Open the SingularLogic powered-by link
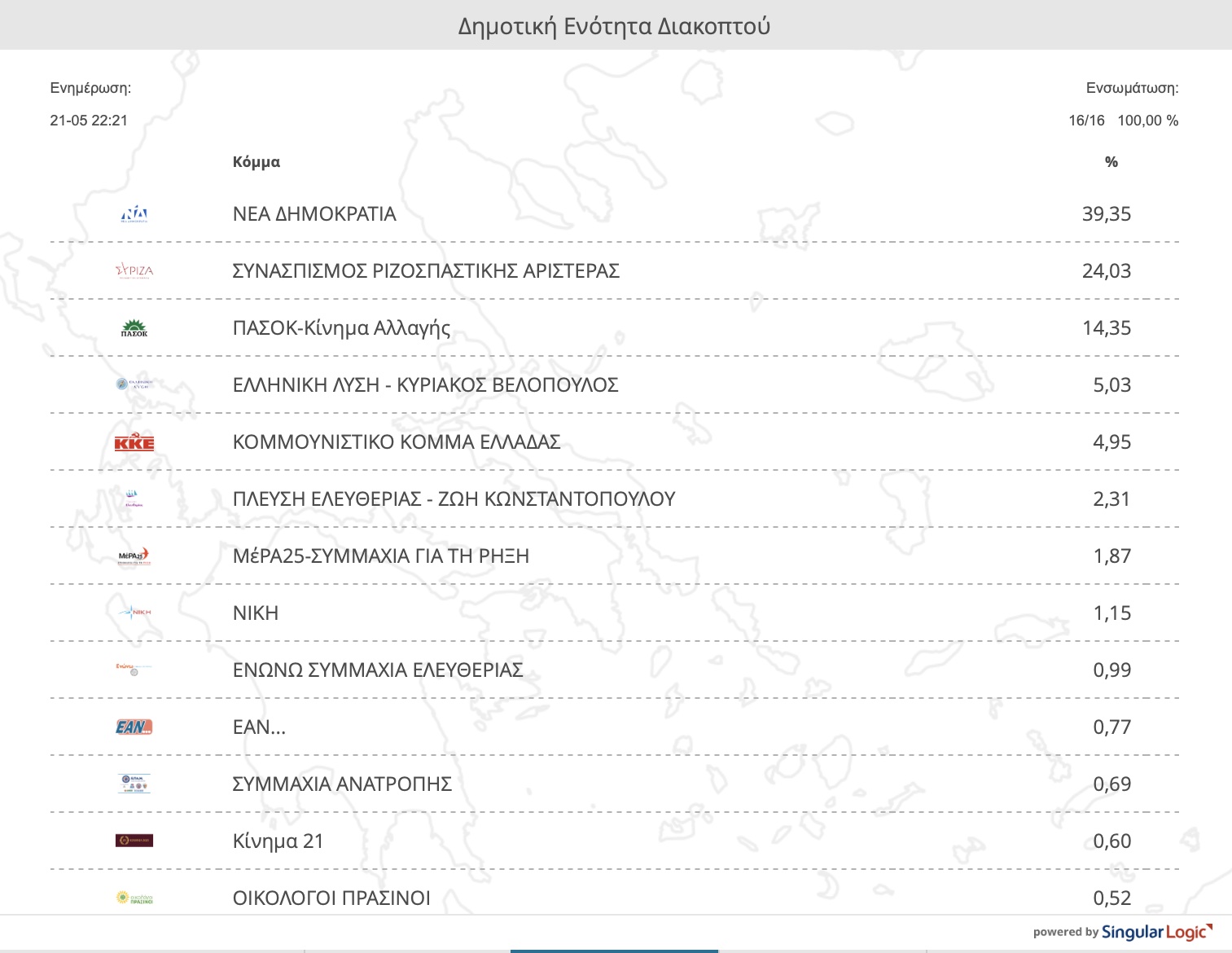Screen dimensions: 1232x953 pyautogui.click(x=1123, y=932)
